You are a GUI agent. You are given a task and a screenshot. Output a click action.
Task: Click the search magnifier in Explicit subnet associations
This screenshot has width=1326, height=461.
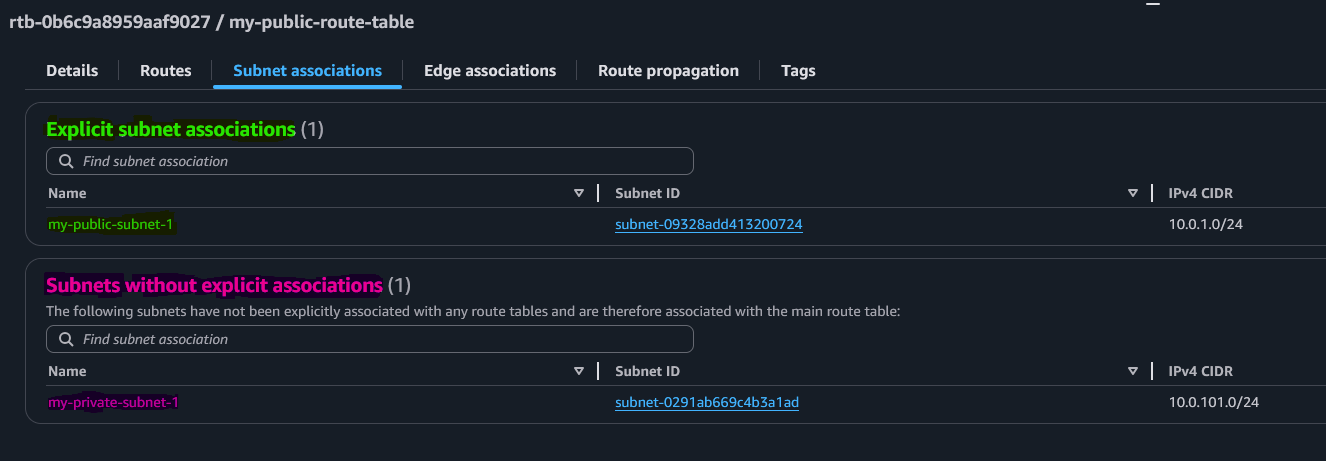coord(66,161)
